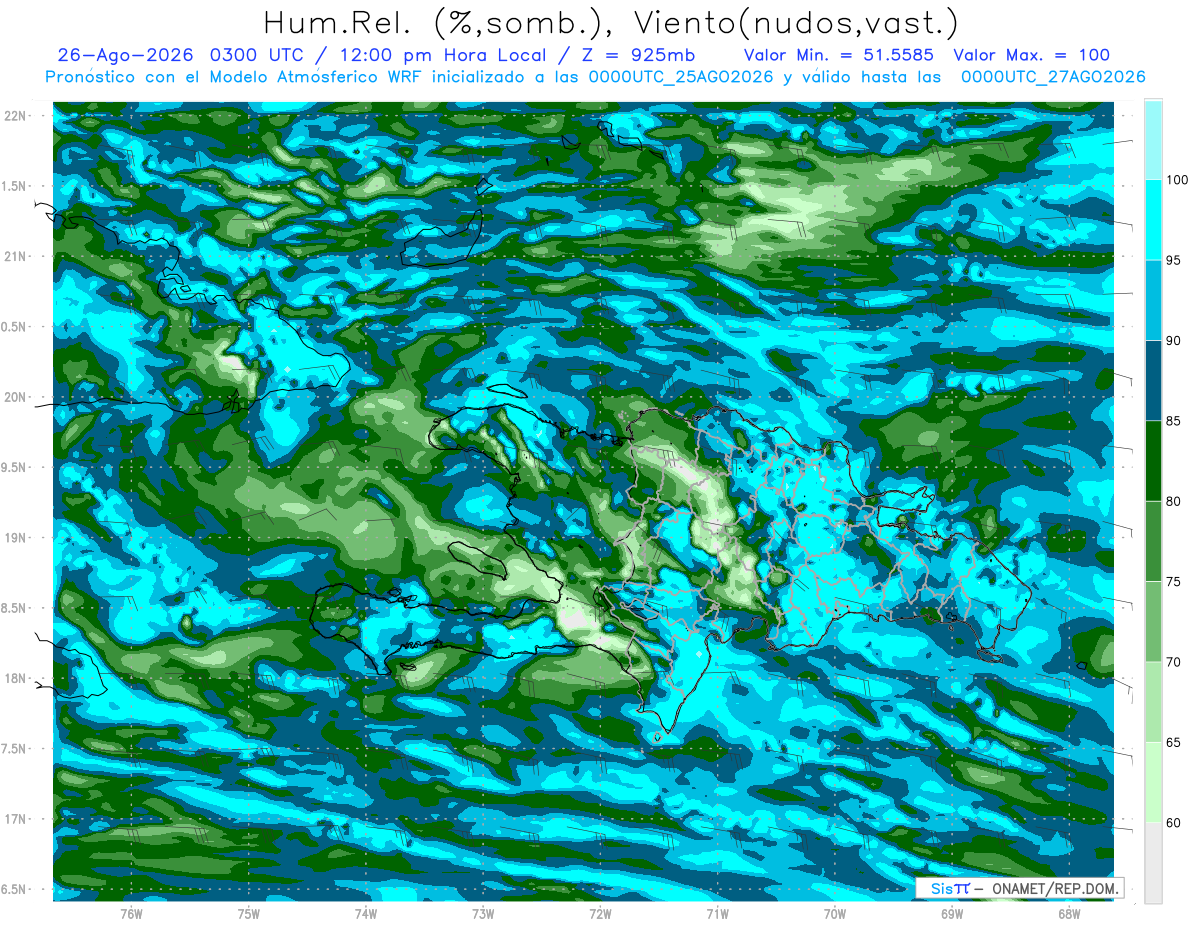Click the '70W' longitude label

pos(835,914)
